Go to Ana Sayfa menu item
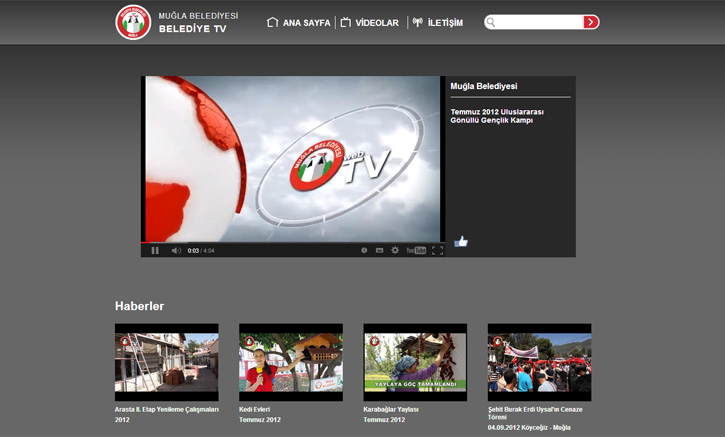Screen dimensions: 725x437 tap(298, 23)
